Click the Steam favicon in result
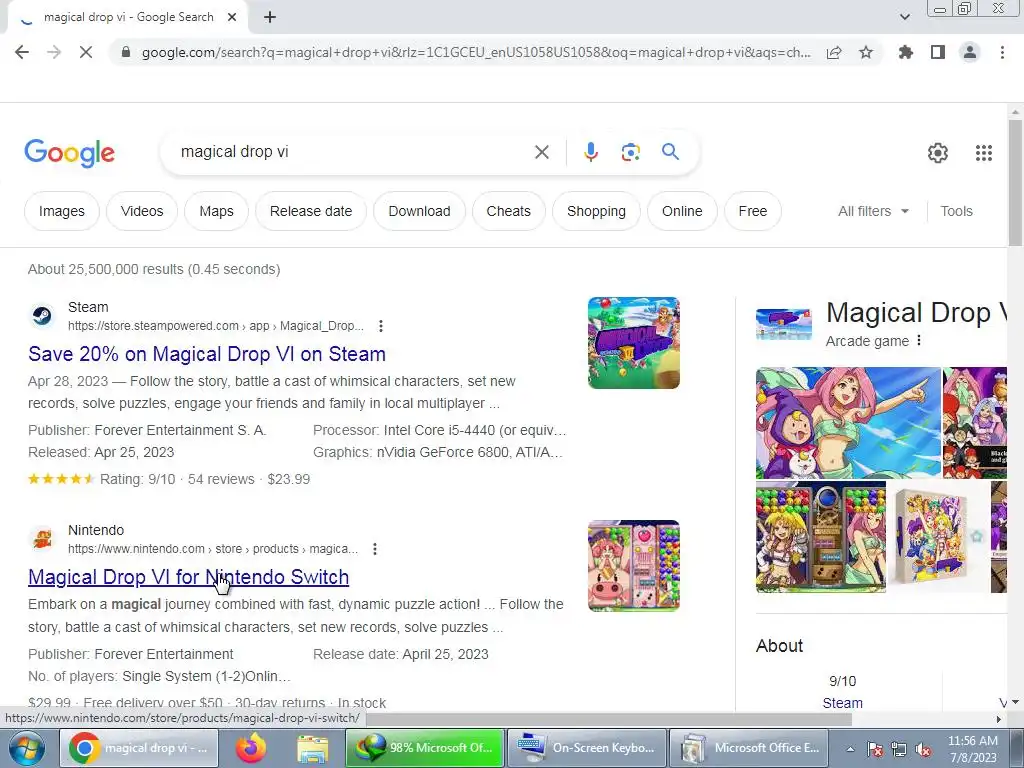 pyautogui.click(x=42, y=316)
